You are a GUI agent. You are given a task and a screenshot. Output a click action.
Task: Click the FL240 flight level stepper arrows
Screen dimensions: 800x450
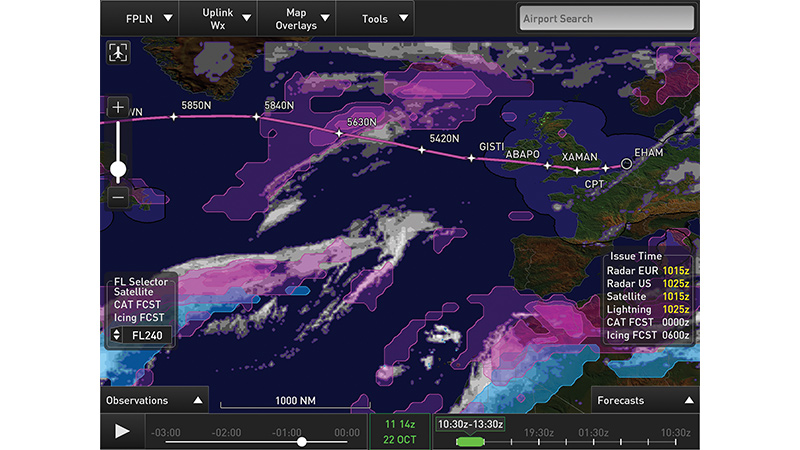116,335
